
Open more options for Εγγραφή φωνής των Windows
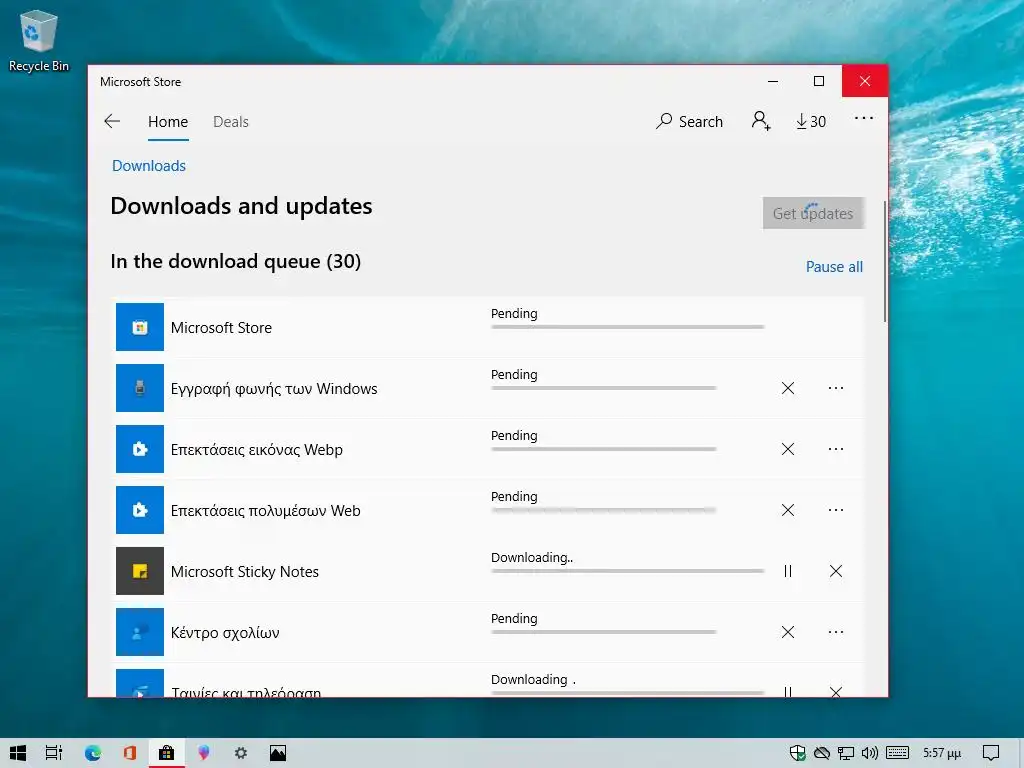point(836,388)
